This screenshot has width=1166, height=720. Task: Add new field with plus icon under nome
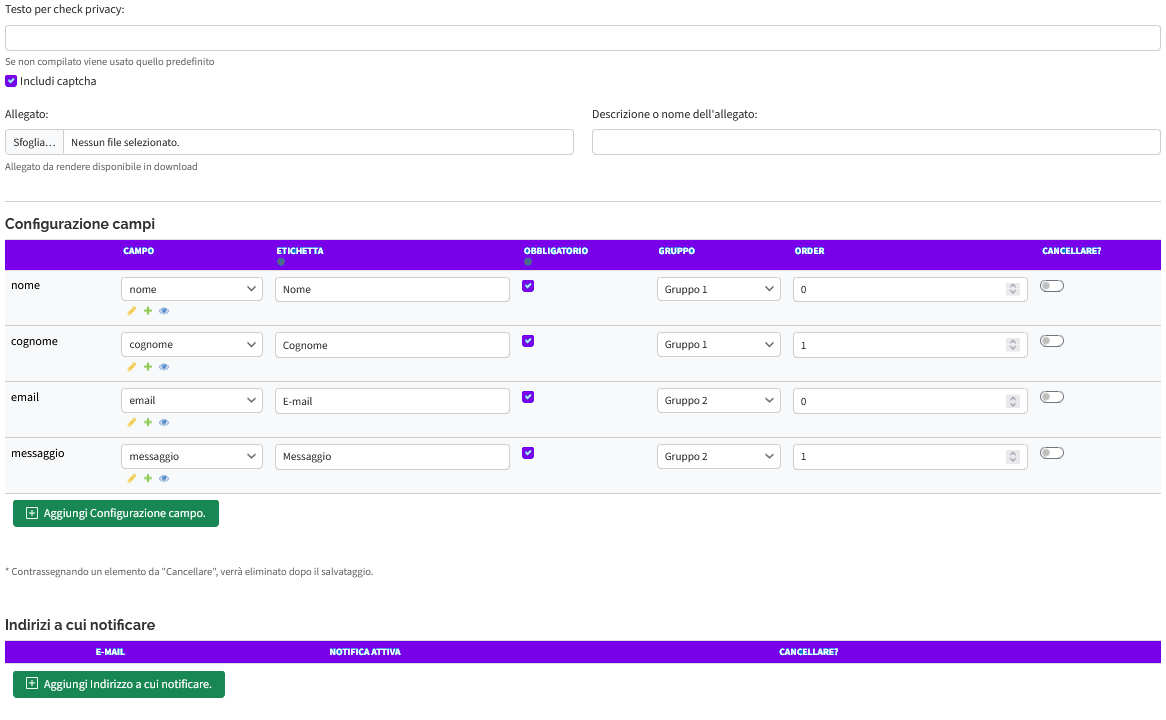pyautogui.click(x=148, y=311)
